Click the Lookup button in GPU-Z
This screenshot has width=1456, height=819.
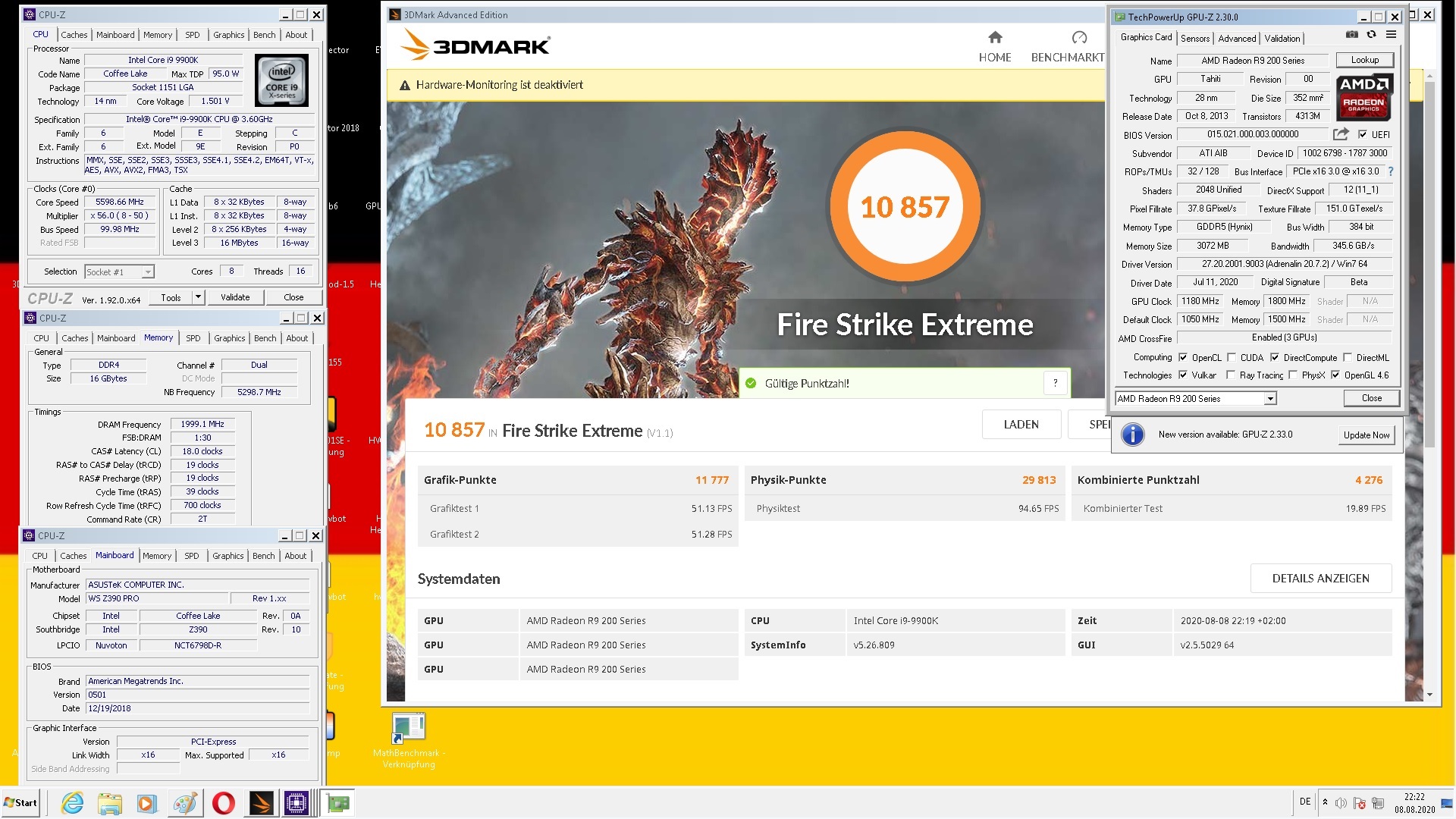tap(1364, 60)
